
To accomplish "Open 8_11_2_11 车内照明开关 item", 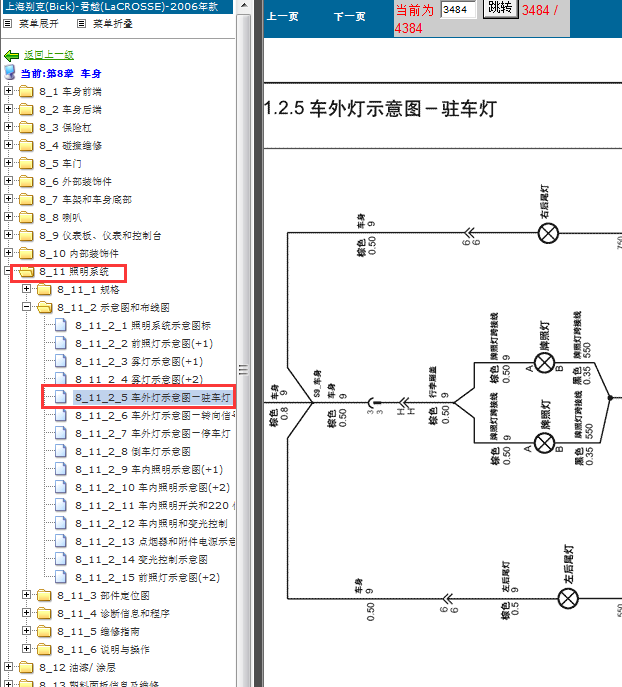I will [x=155, y=506].
